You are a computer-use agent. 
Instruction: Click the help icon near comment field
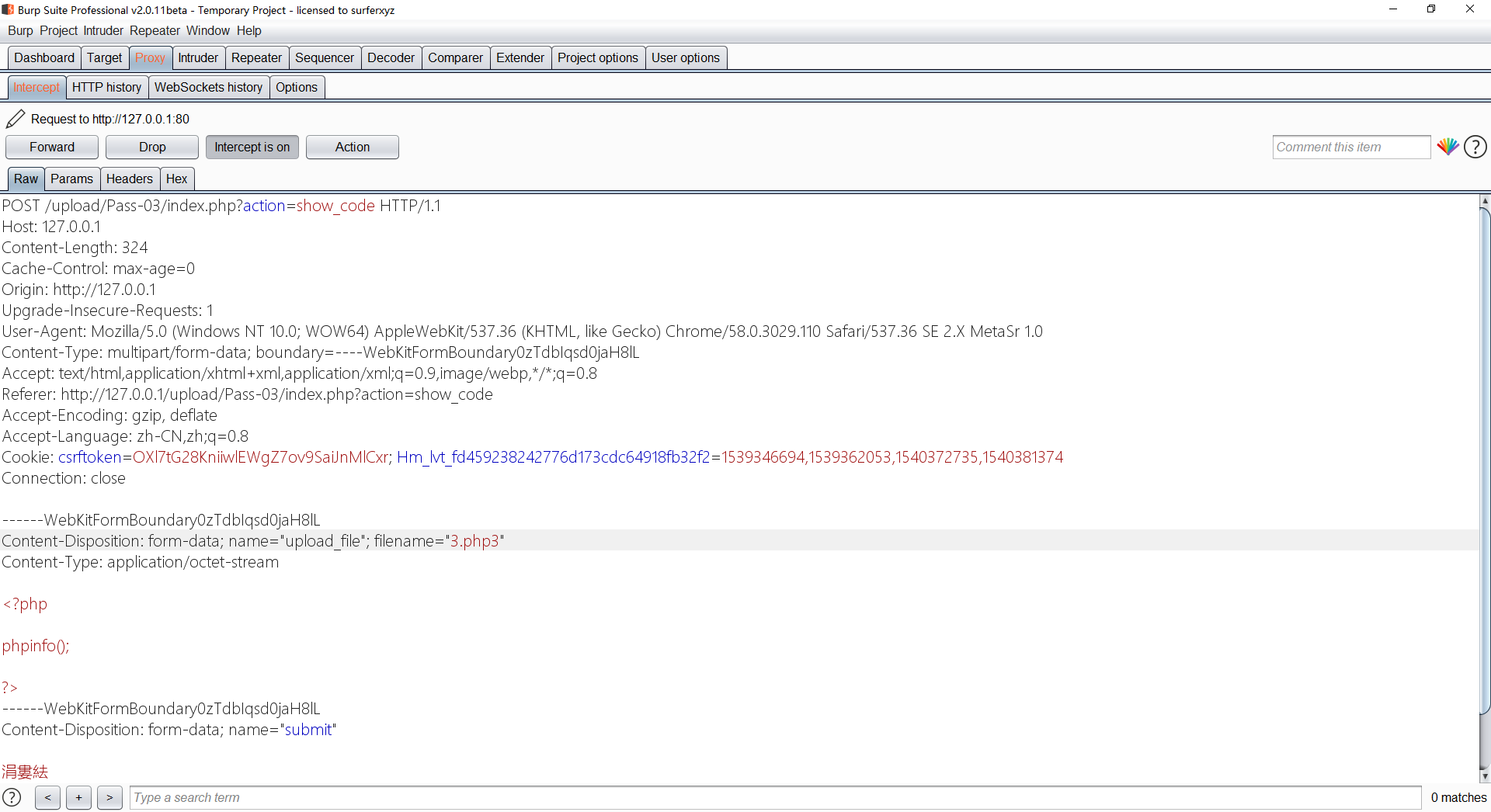1475,147
